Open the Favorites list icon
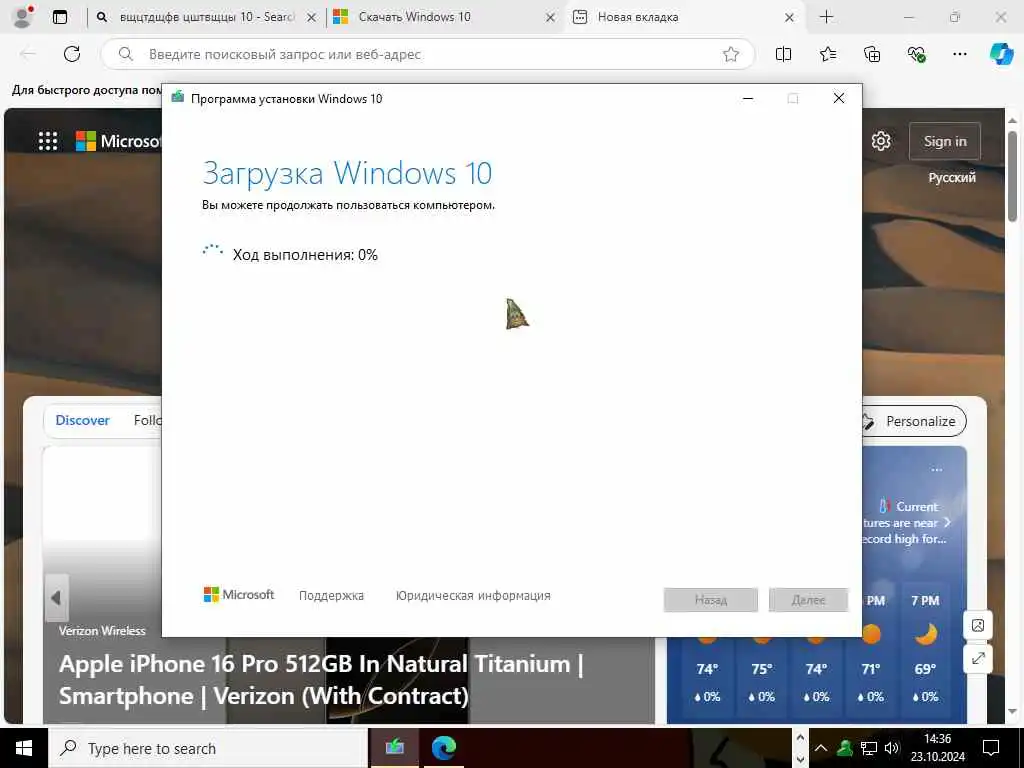Viewport: 1024px width, 768px height. [x=828, y=54]
